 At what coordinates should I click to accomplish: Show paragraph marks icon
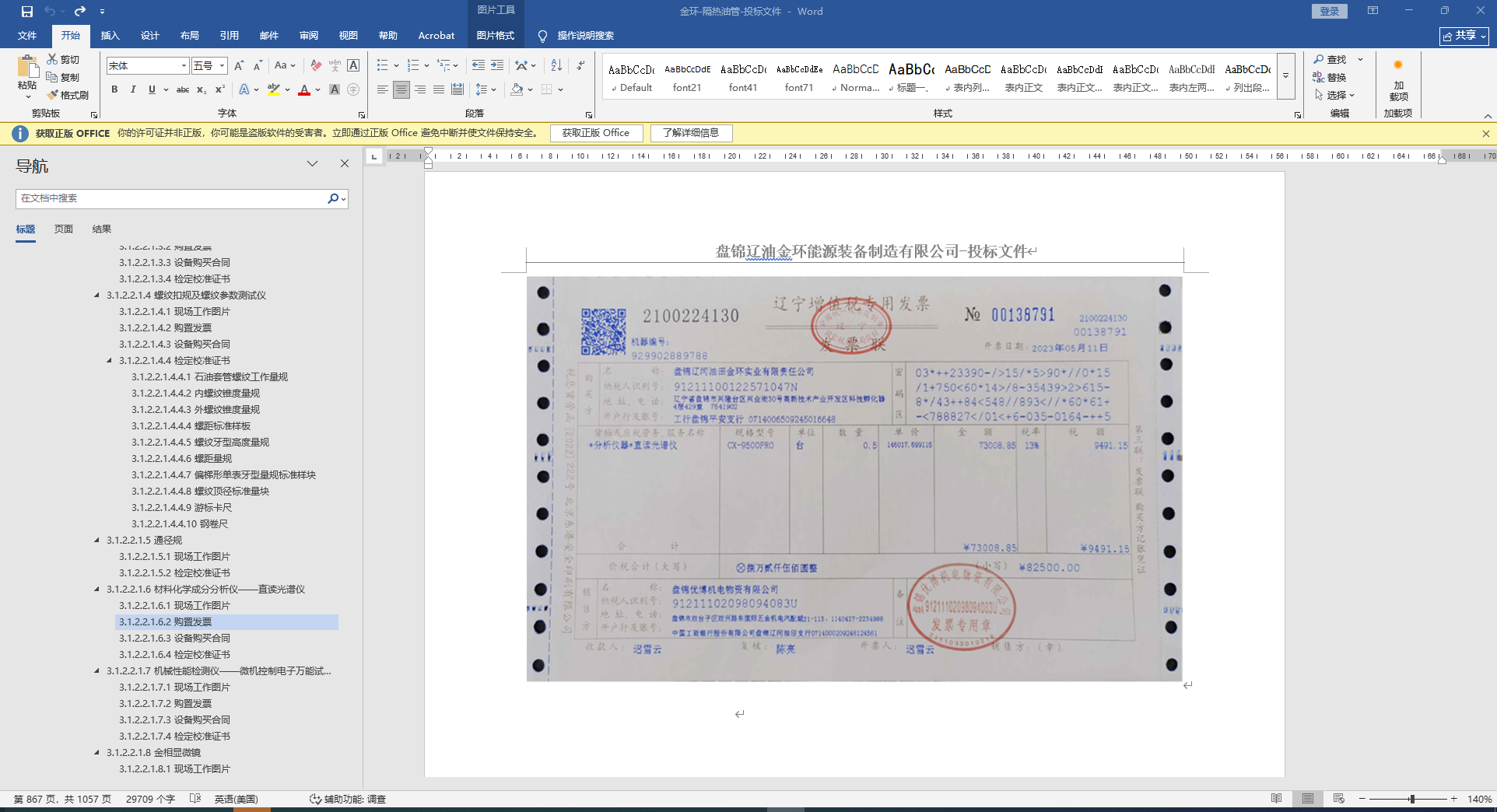pos(581,66)
